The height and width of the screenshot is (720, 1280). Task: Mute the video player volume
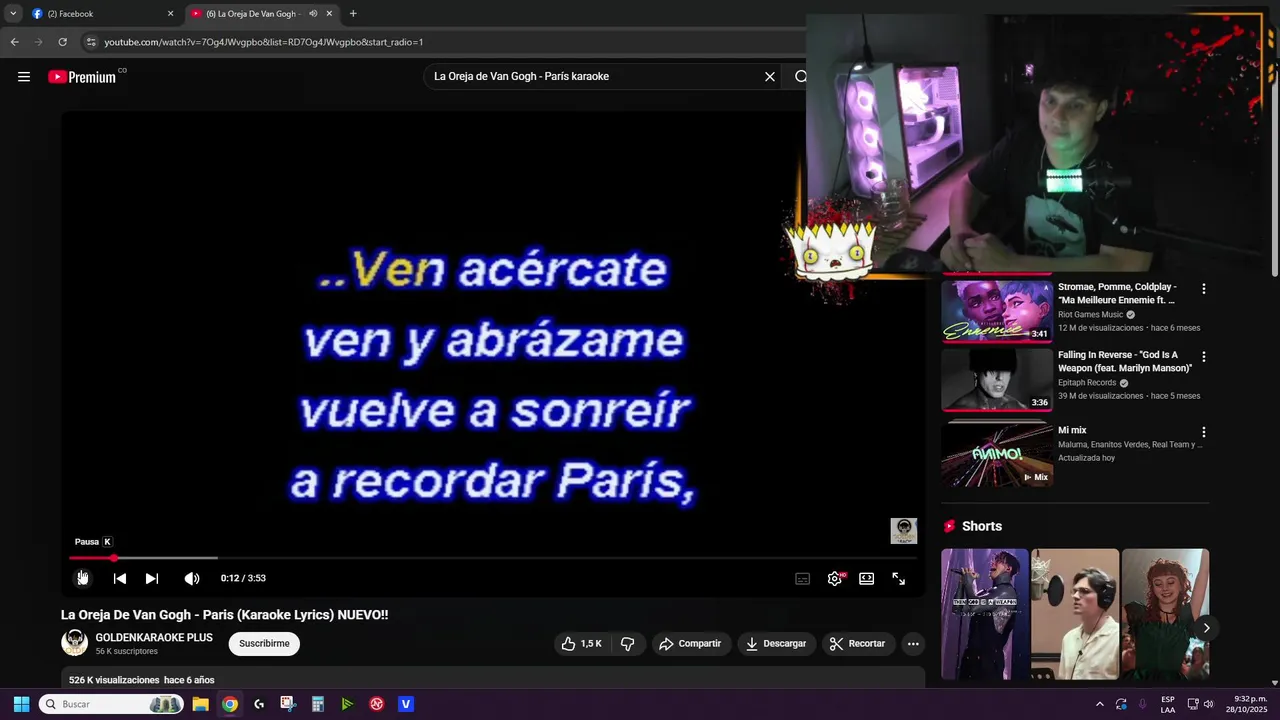[192, 578]
